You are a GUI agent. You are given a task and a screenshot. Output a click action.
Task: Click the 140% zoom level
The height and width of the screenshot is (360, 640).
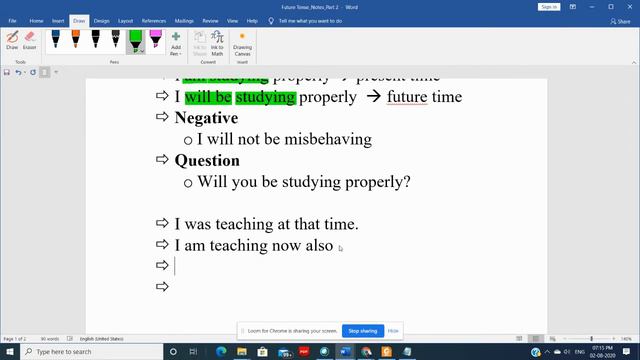click(626, 339)
